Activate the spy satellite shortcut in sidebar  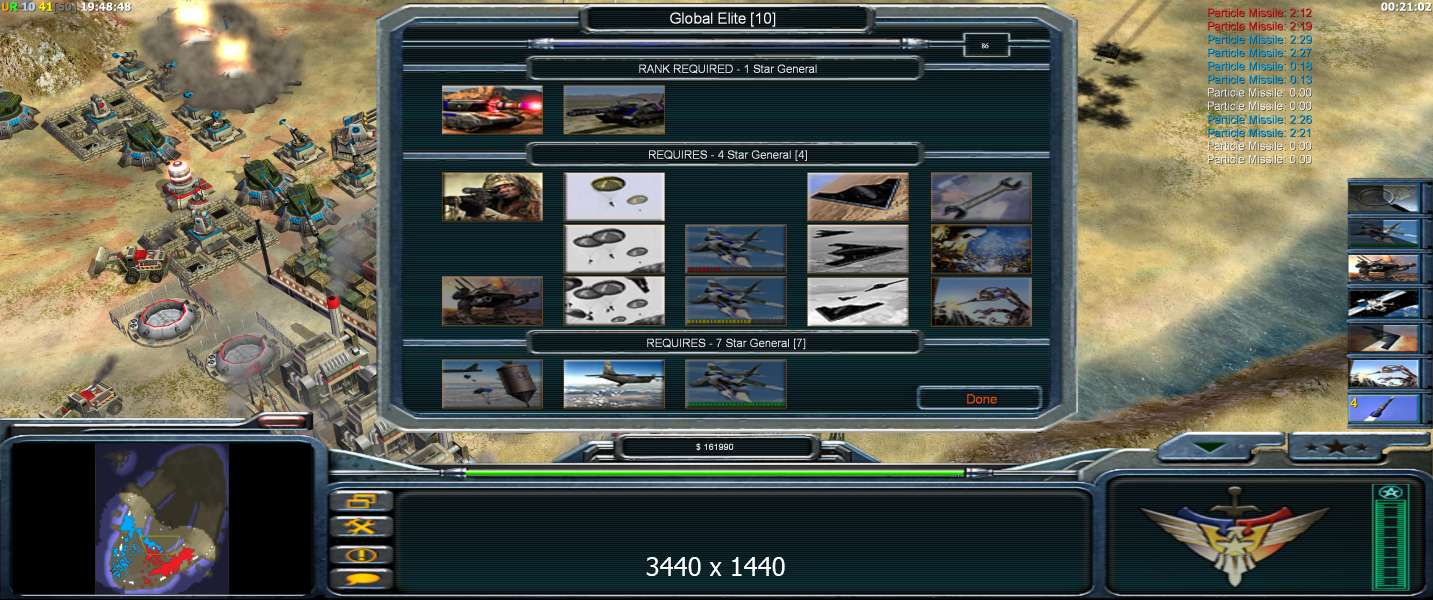pyautogui.click(x=1384, y=303)
